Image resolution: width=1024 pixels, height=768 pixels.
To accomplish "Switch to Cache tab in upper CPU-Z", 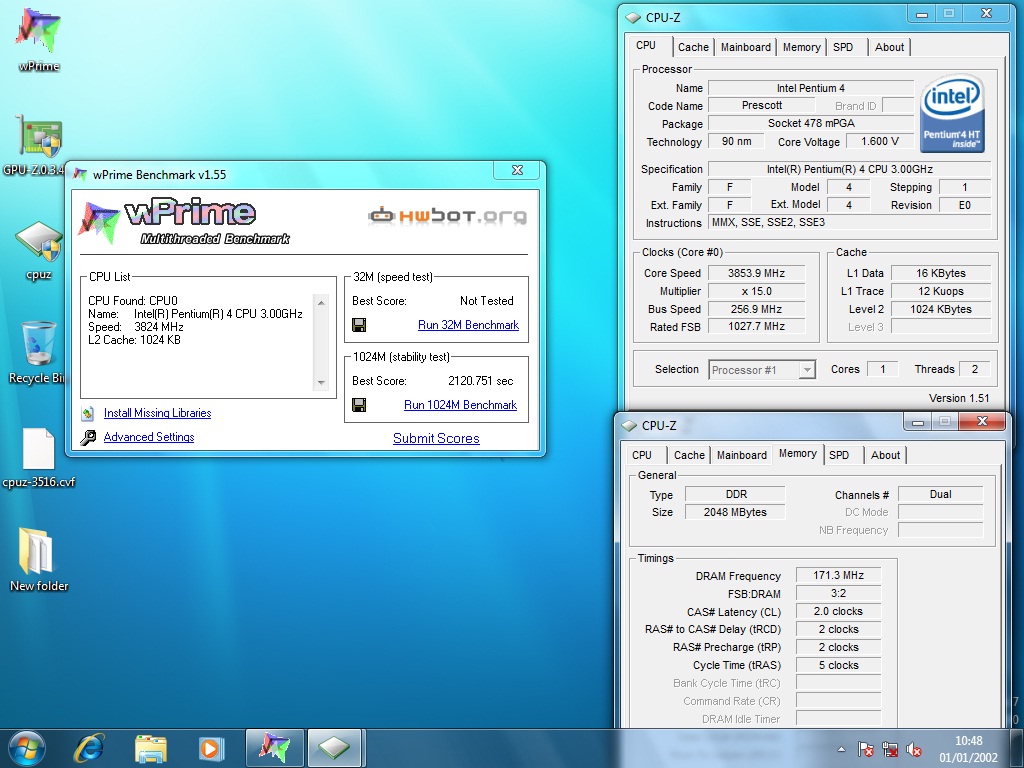I will 693,47.
